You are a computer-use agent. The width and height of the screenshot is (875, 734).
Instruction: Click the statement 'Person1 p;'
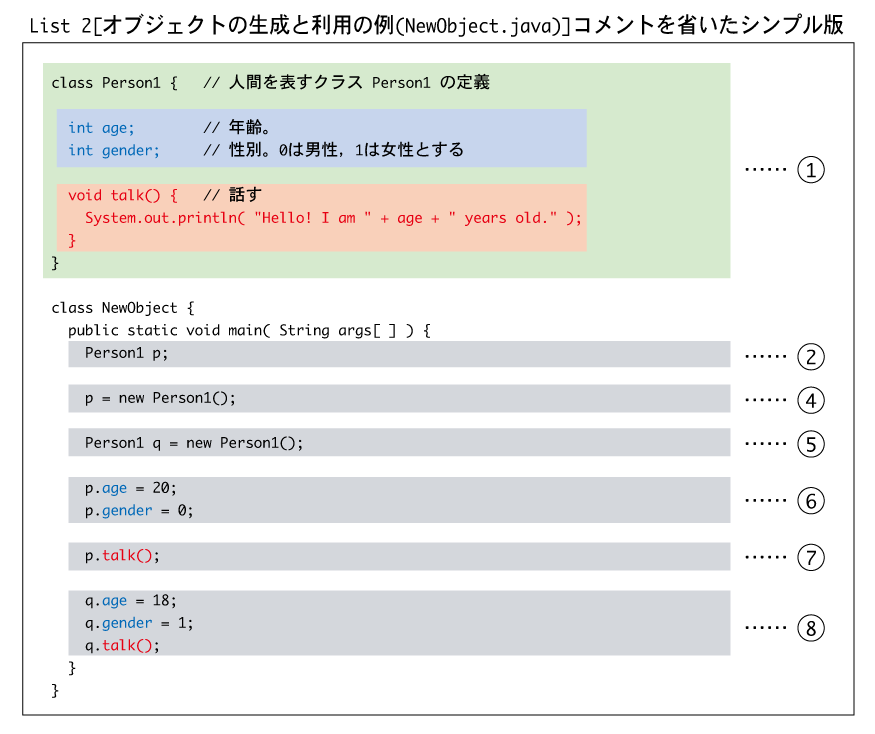point(126,353)
